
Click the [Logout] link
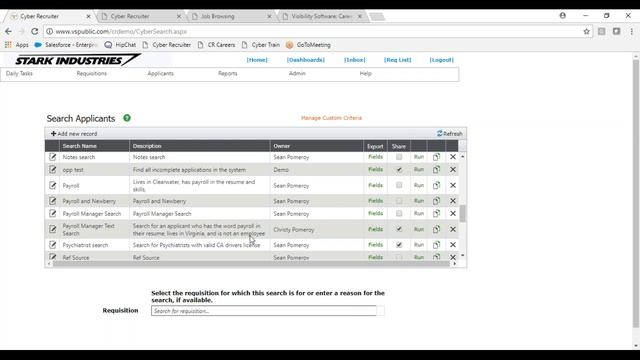(441, 60)
